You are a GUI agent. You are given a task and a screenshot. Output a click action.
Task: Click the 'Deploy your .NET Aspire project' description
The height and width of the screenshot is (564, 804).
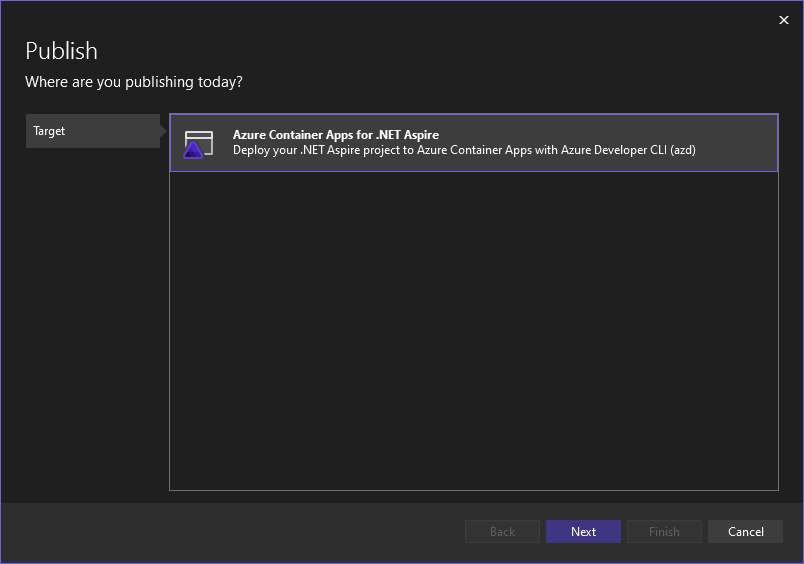point(464,150)
